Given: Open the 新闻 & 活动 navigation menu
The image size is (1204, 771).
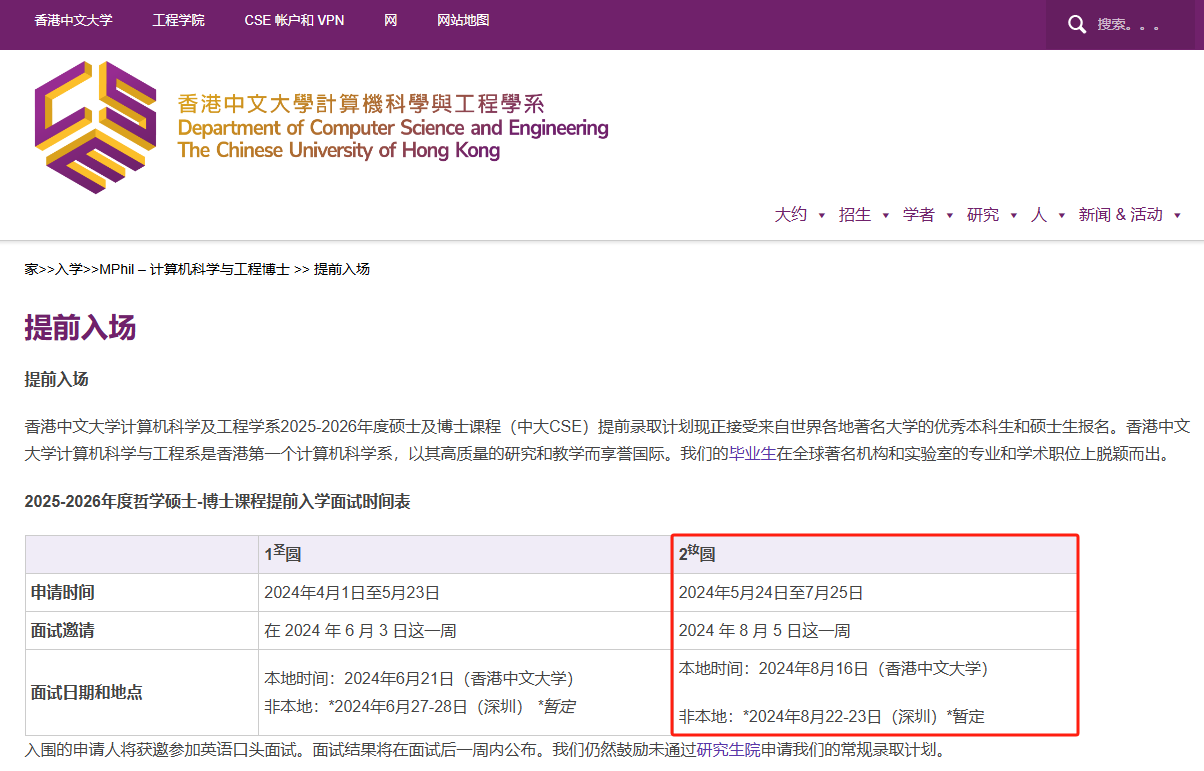Looking at the screenshot, I should tap(1120, 214).
